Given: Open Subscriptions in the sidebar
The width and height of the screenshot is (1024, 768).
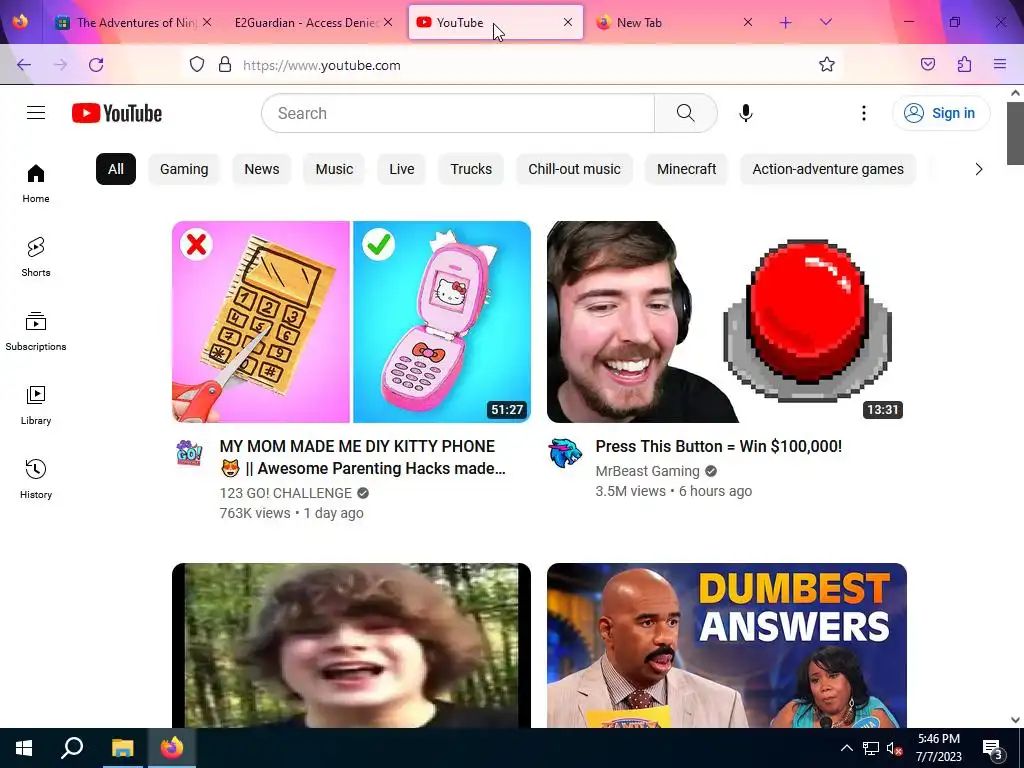Looking at the screenshot, I should [x=36, y=332].
